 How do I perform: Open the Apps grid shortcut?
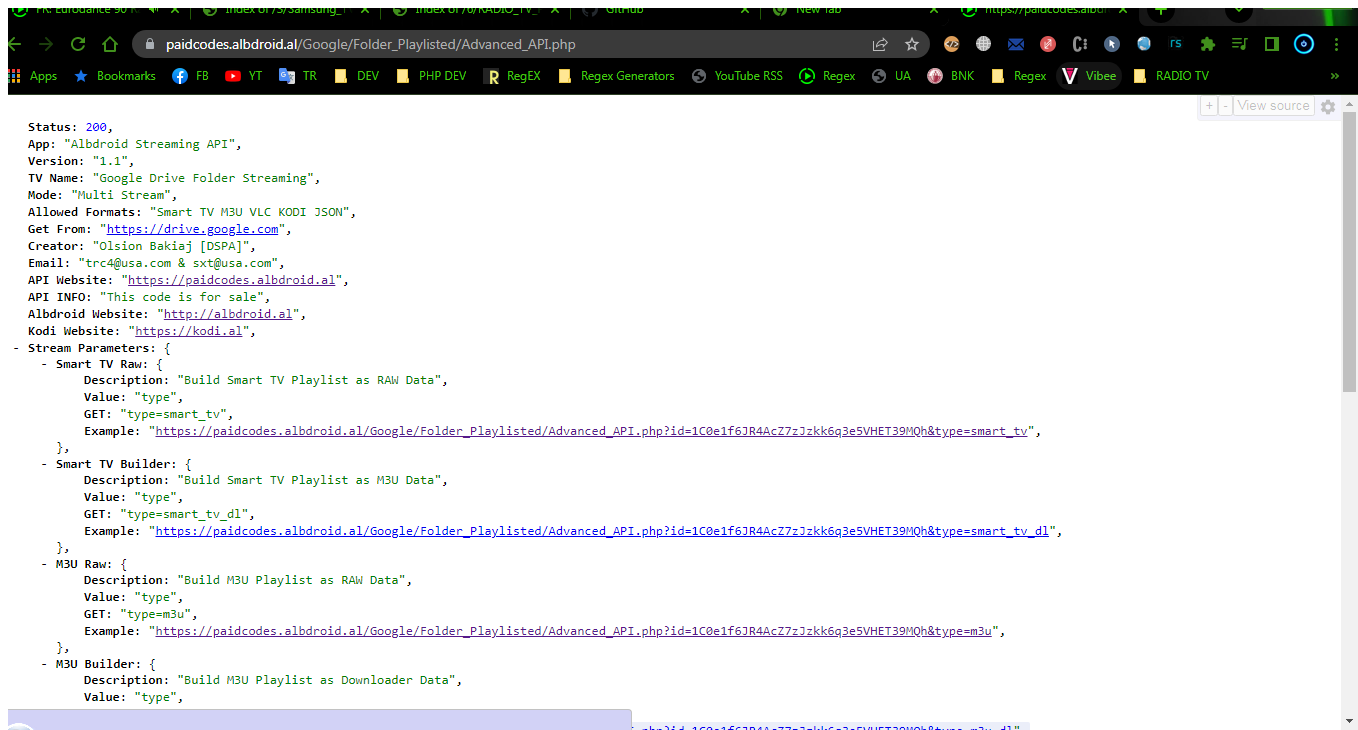coord(33,76)
